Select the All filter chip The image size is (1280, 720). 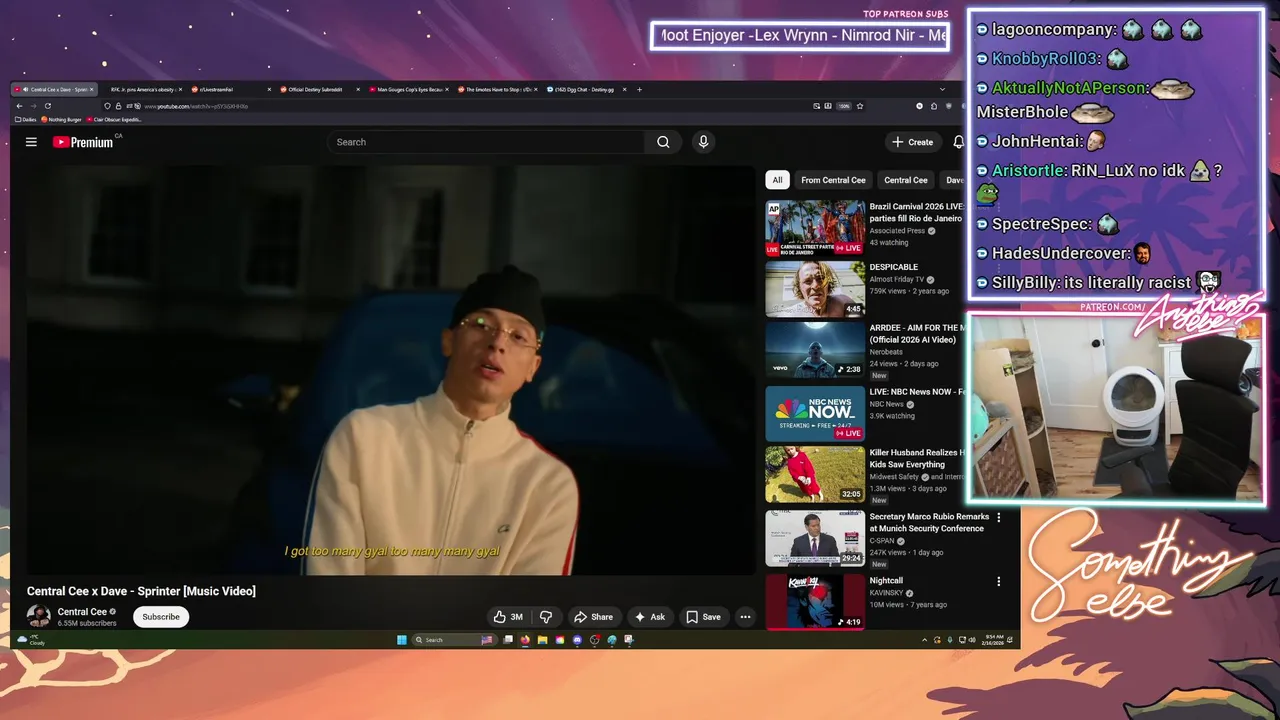tap(777, 180)
